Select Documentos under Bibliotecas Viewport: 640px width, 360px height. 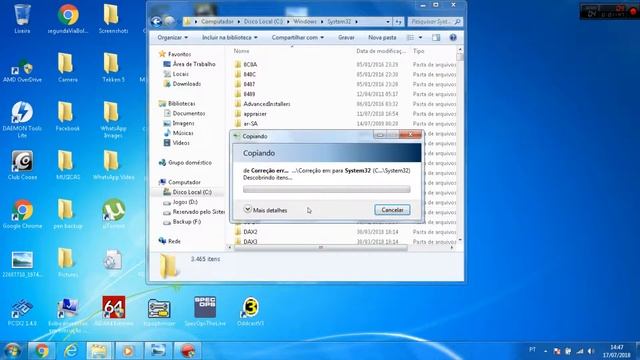[x=184, y=113]
